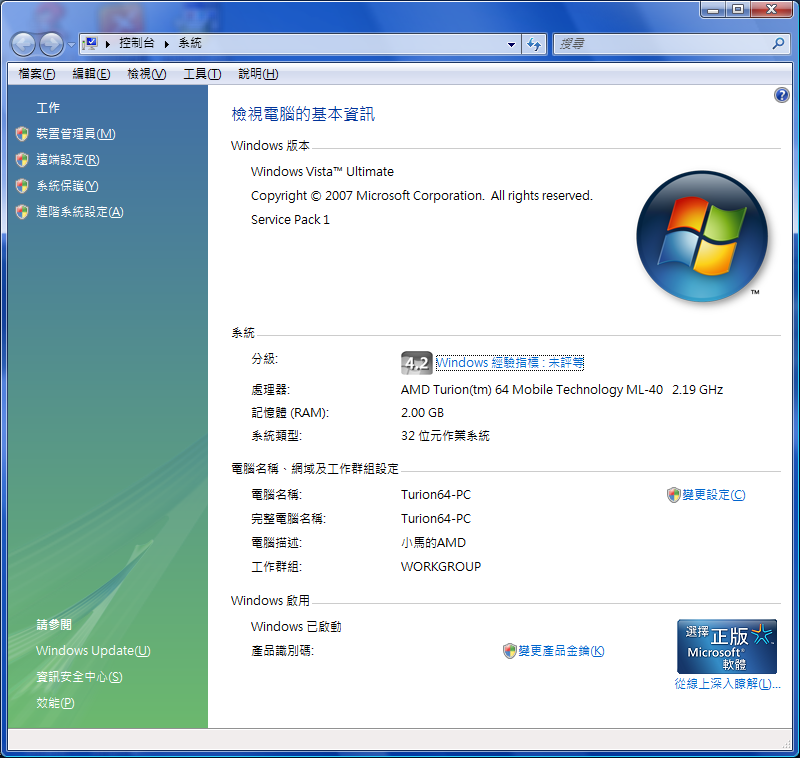Open 系統保護(V) link
Screen dimensions: 800x758
pyautogui.click(x=67, y=186)
